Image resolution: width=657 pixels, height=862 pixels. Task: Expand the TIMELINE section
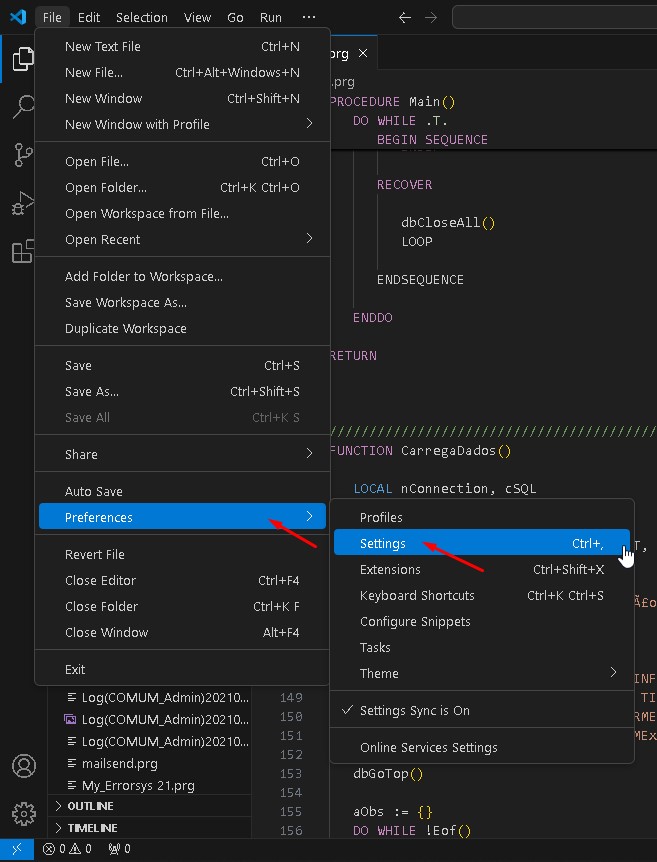(x=92, y=828)
